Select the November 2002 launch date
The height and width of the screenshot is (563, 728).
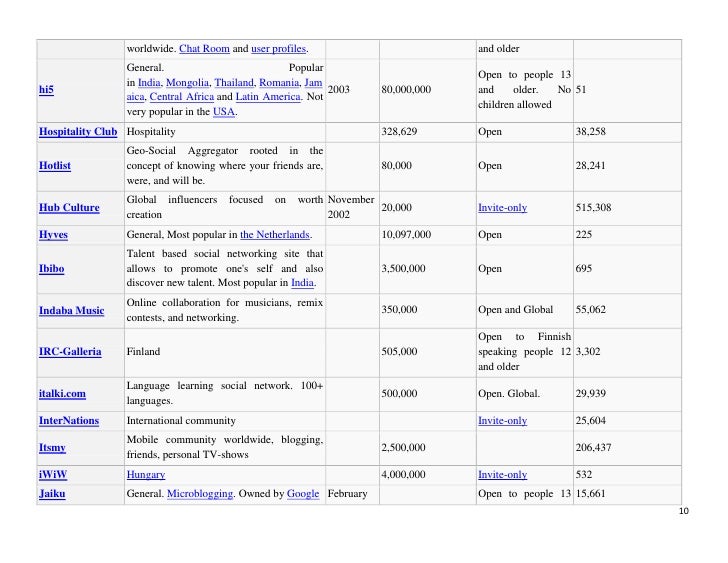[x=351, y=207]
